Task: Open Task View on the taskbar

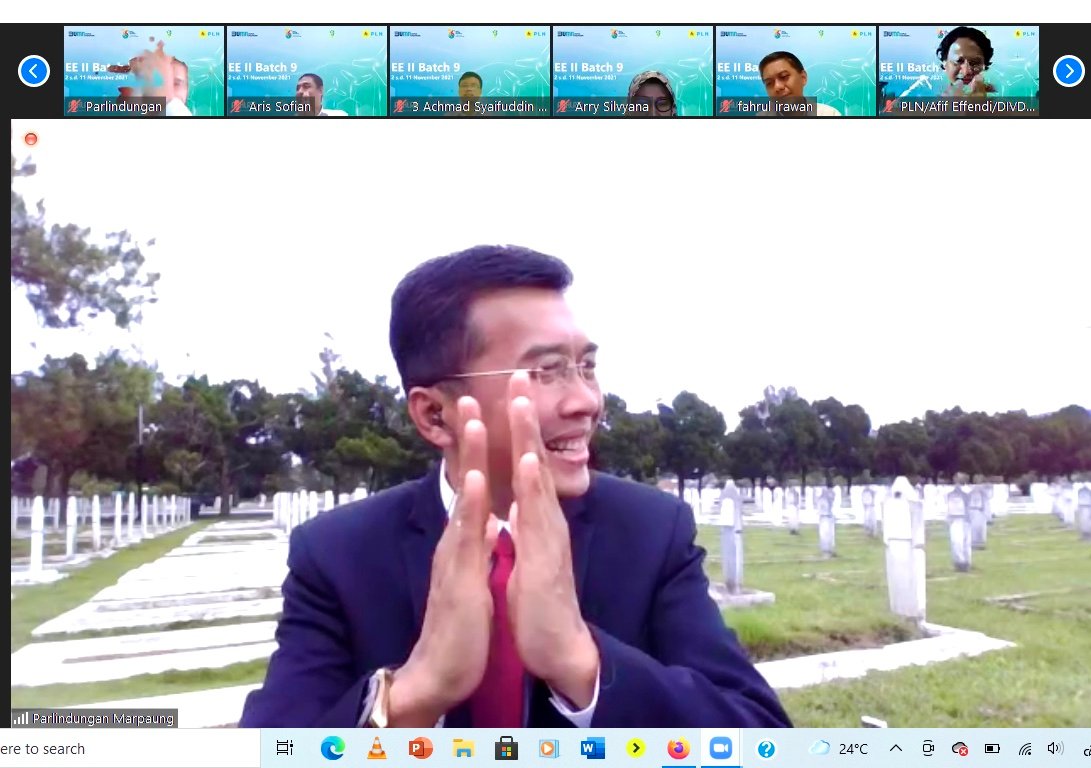Action: pos(285,748)
